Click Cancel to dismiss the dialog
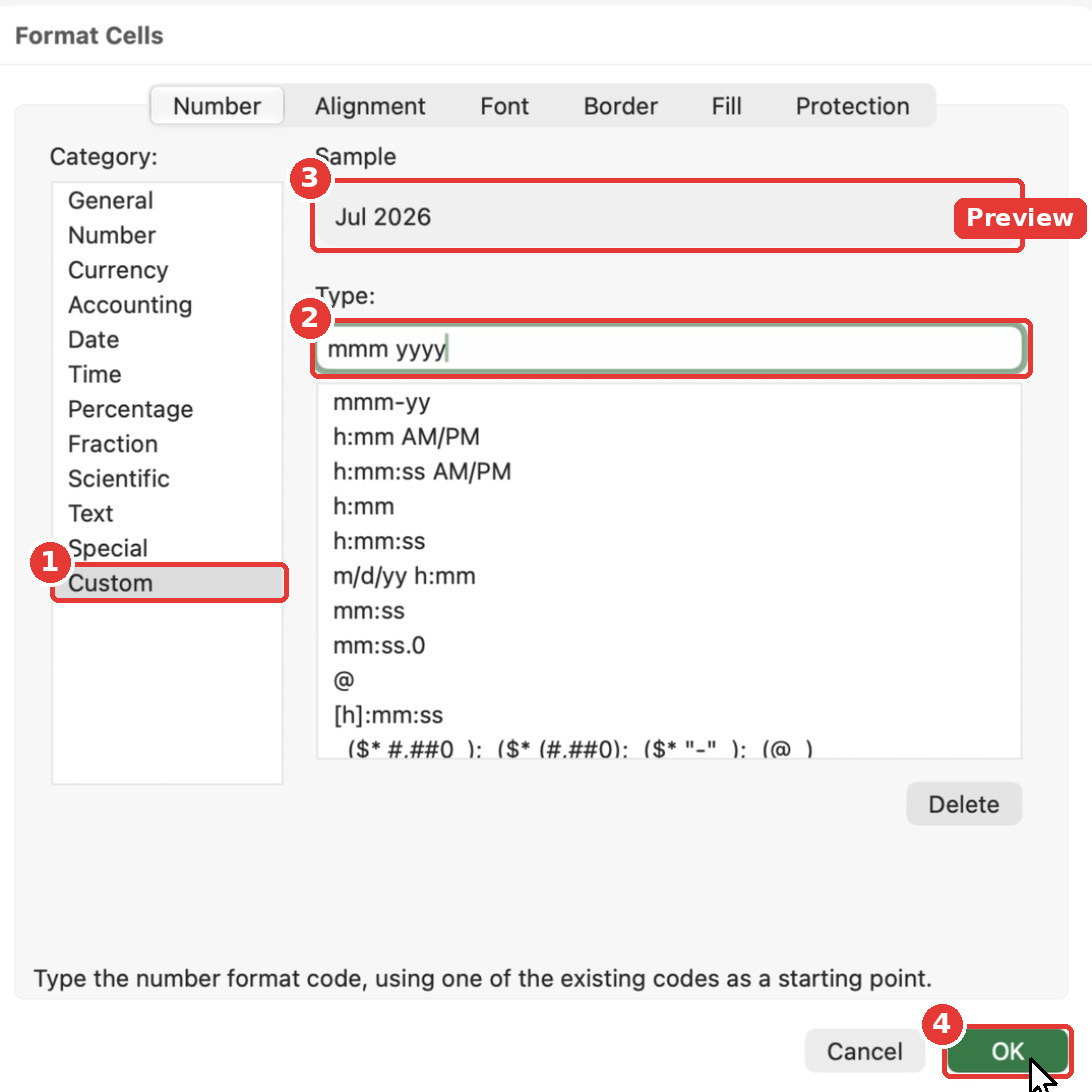1092x1092 pixels. 864,1051
